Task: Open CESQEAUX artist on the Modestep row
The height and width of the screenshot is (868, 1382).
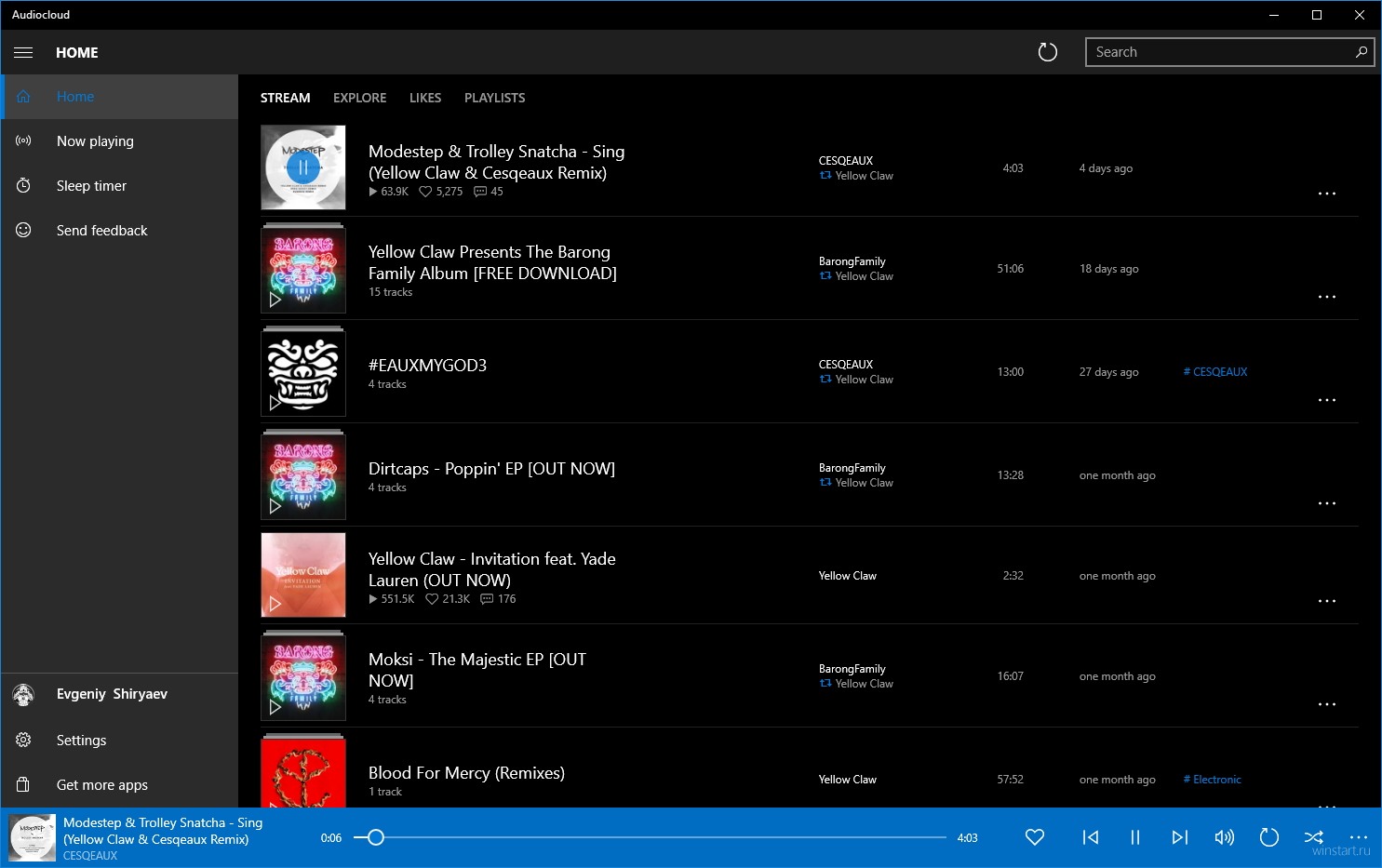Action: tap(846, 161)
